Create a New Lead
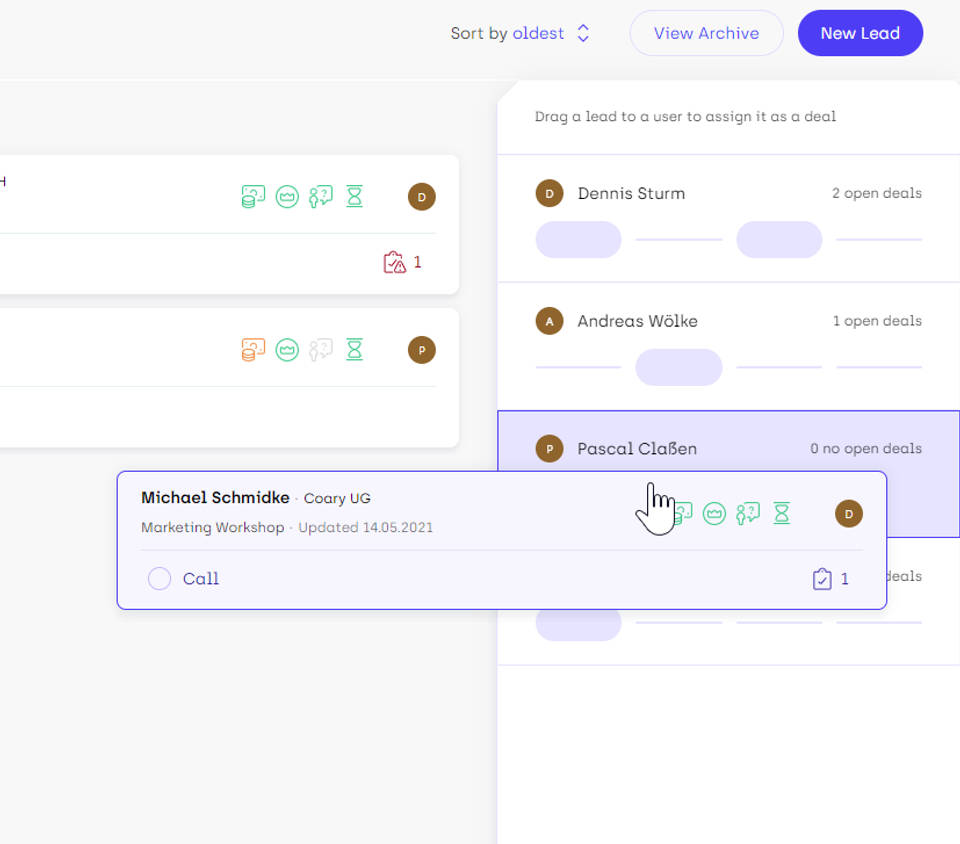 pos(860,33)
